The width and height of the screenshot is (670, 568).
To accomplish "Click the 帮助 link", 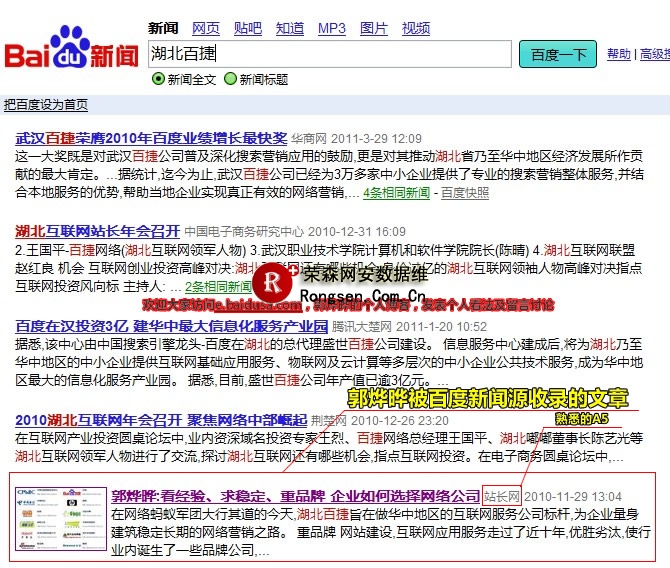I will 619,54.
